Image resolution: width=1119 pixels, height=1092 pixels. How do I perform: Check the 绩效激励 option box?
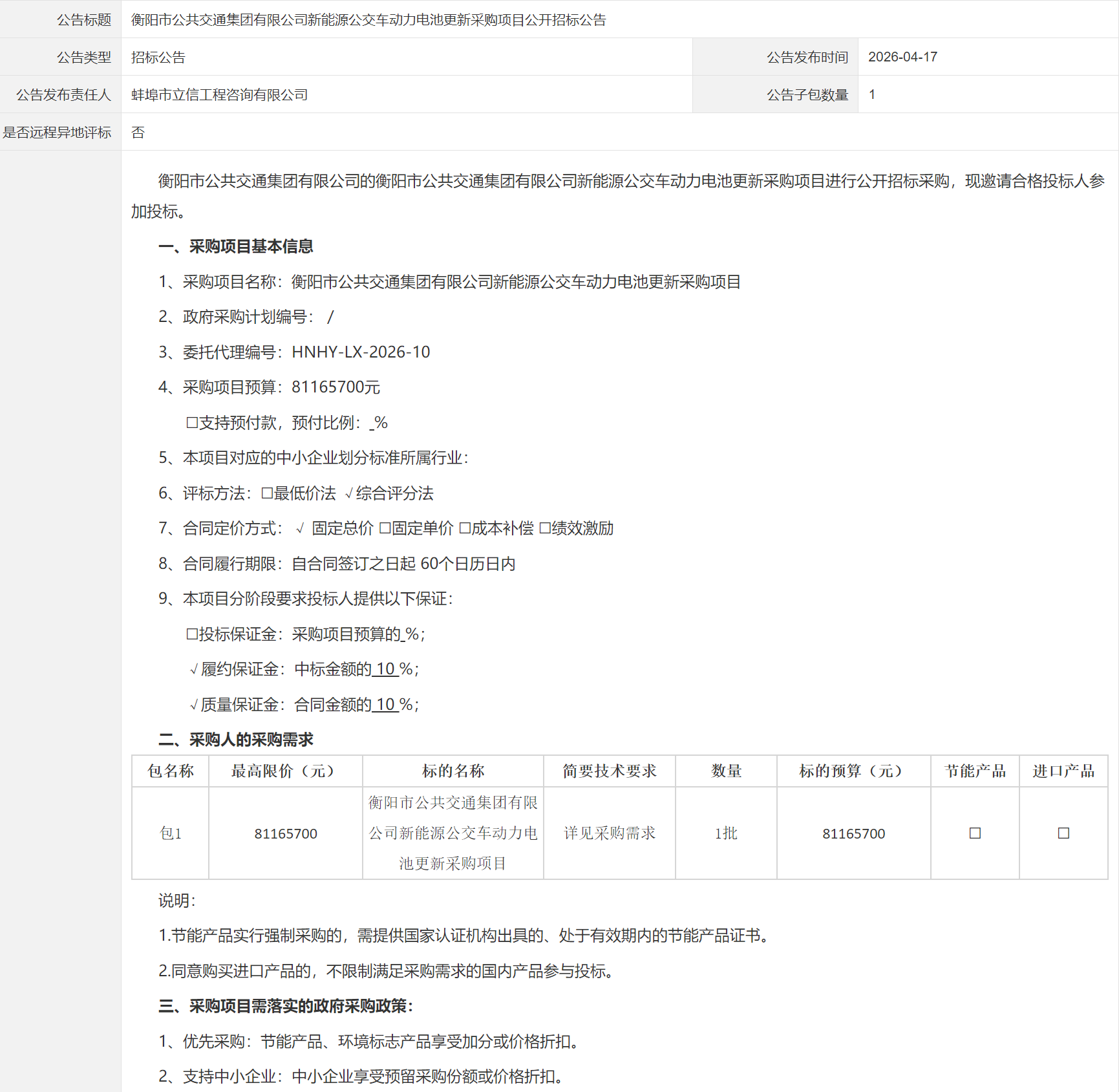tap(545, 529)
